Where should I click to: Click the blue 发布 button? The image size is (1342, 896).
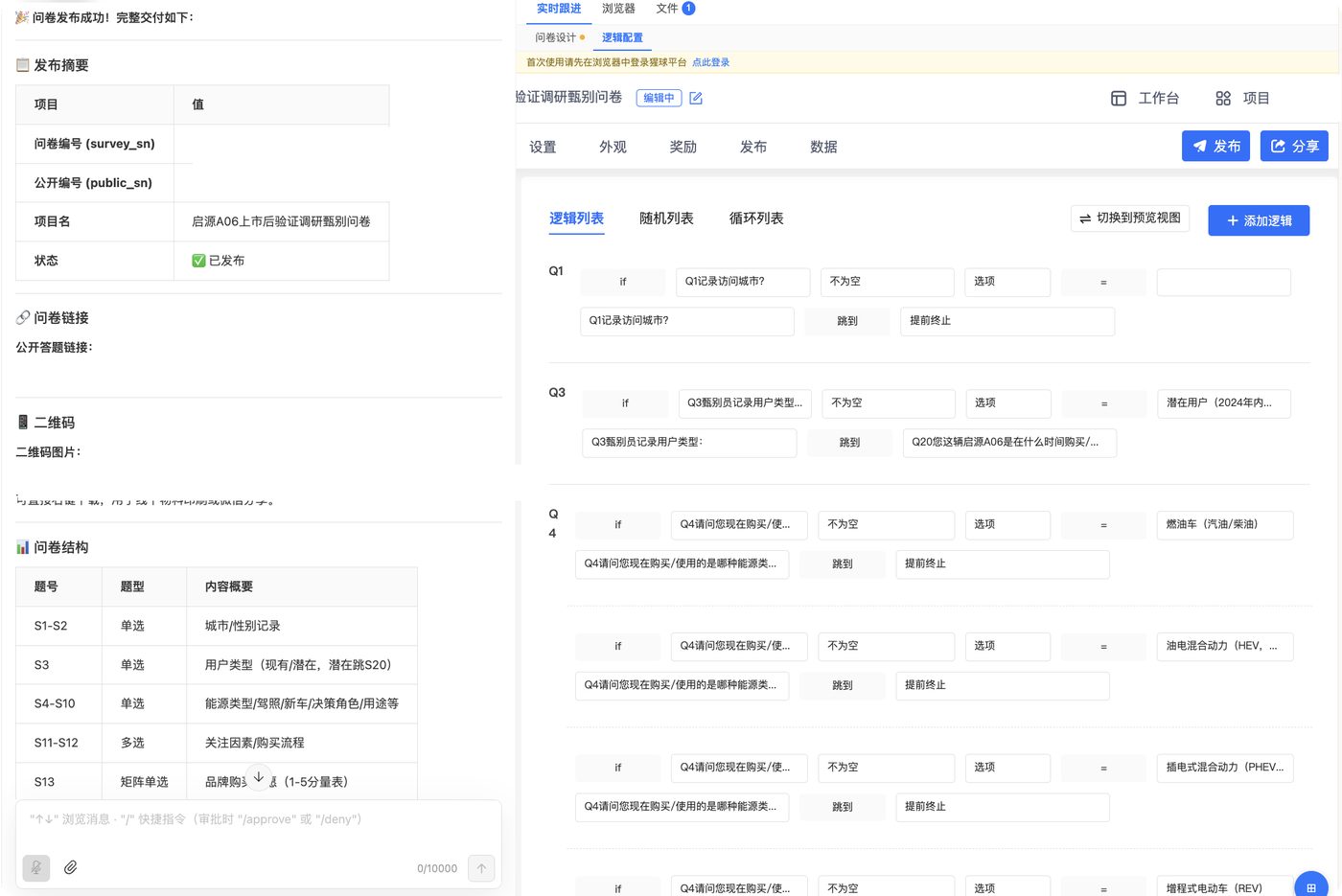pyautogui.click(x=1215, y=146)
